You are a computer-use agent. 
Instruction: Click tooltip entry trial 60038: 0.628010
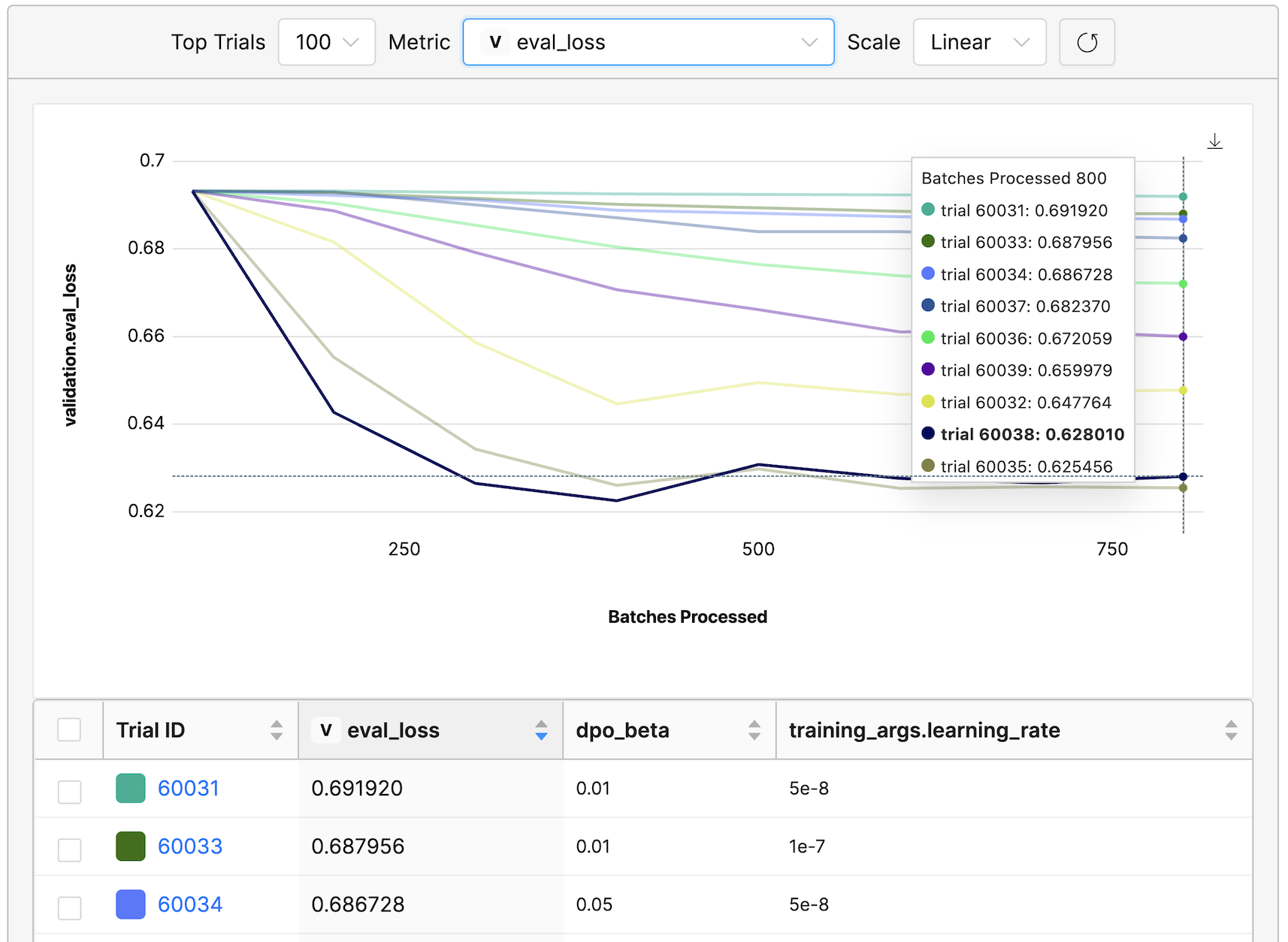[1023, 434]
